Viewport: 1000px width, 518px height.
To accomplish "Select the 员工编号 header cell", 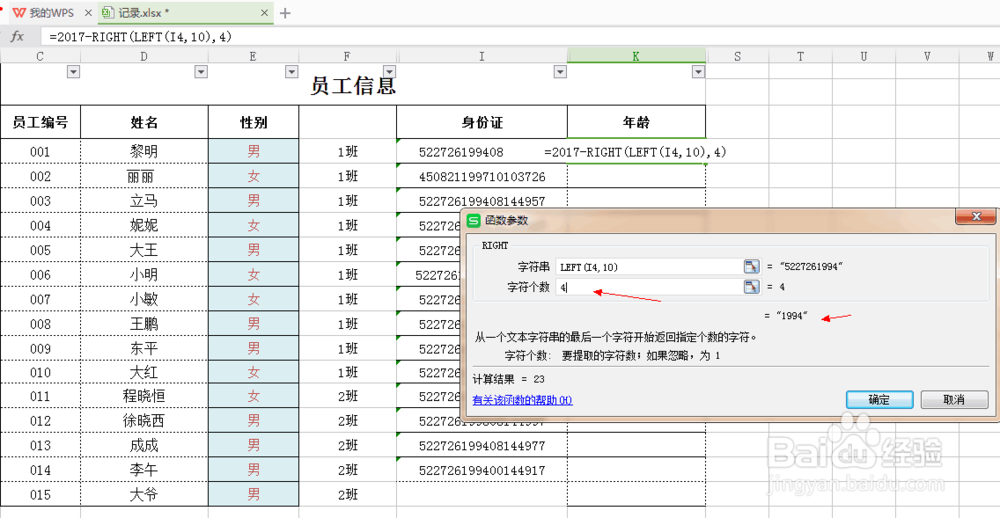I will [40, 122].
